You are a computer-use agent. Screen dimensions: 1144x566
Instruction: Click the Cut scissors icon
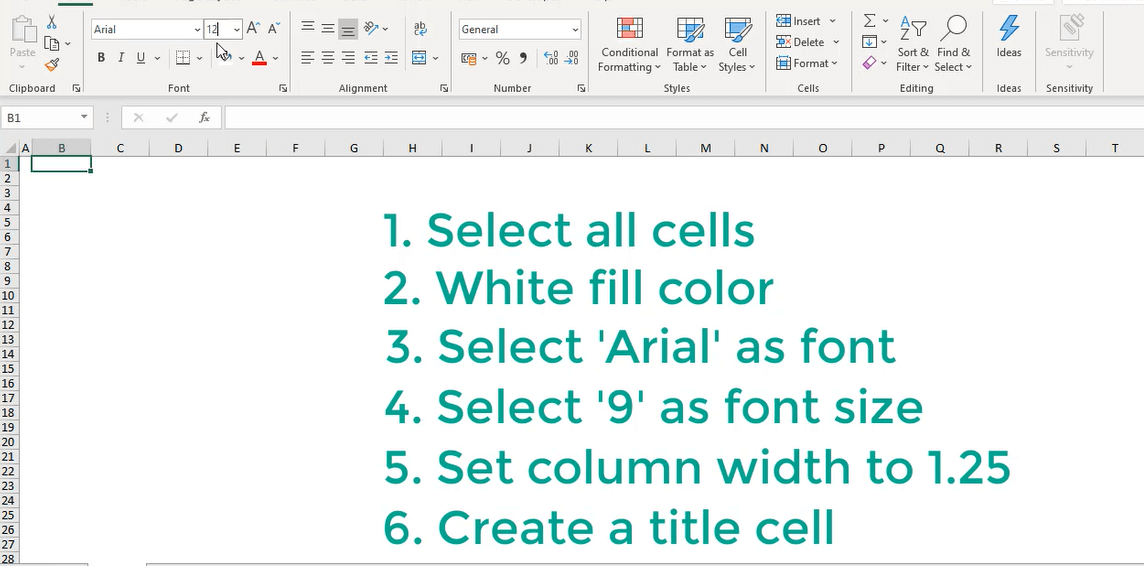(x=51, y=23)
